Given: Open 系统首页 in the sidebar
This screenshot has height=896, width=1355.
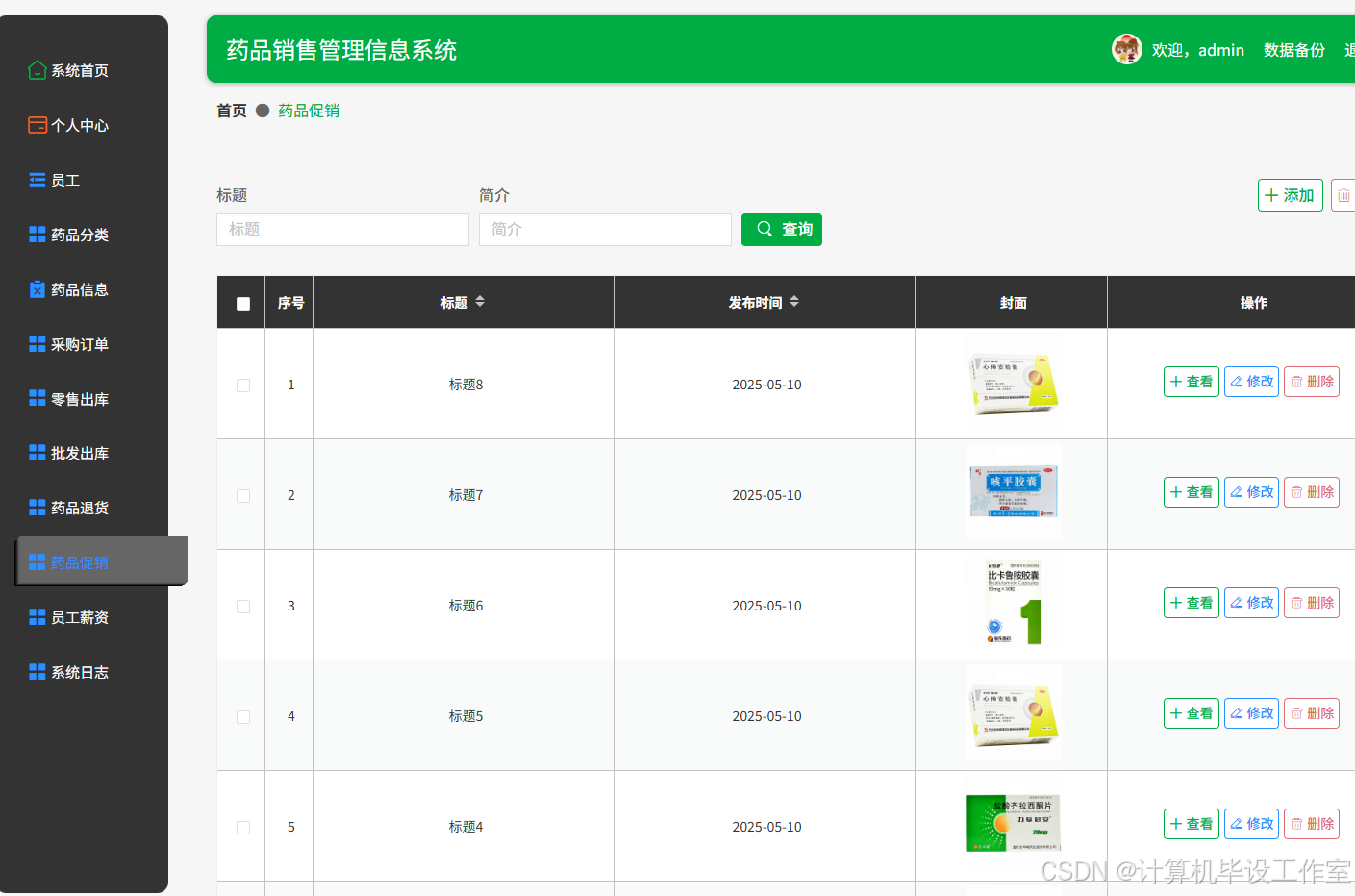Looking at the screenshot, I should (80, 70).
